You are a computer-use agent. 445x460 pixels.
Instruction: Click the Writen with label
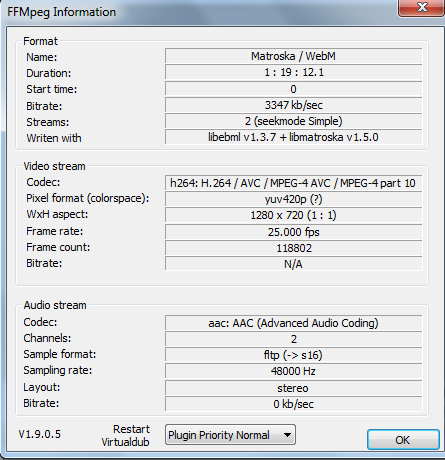coord(54,138)
